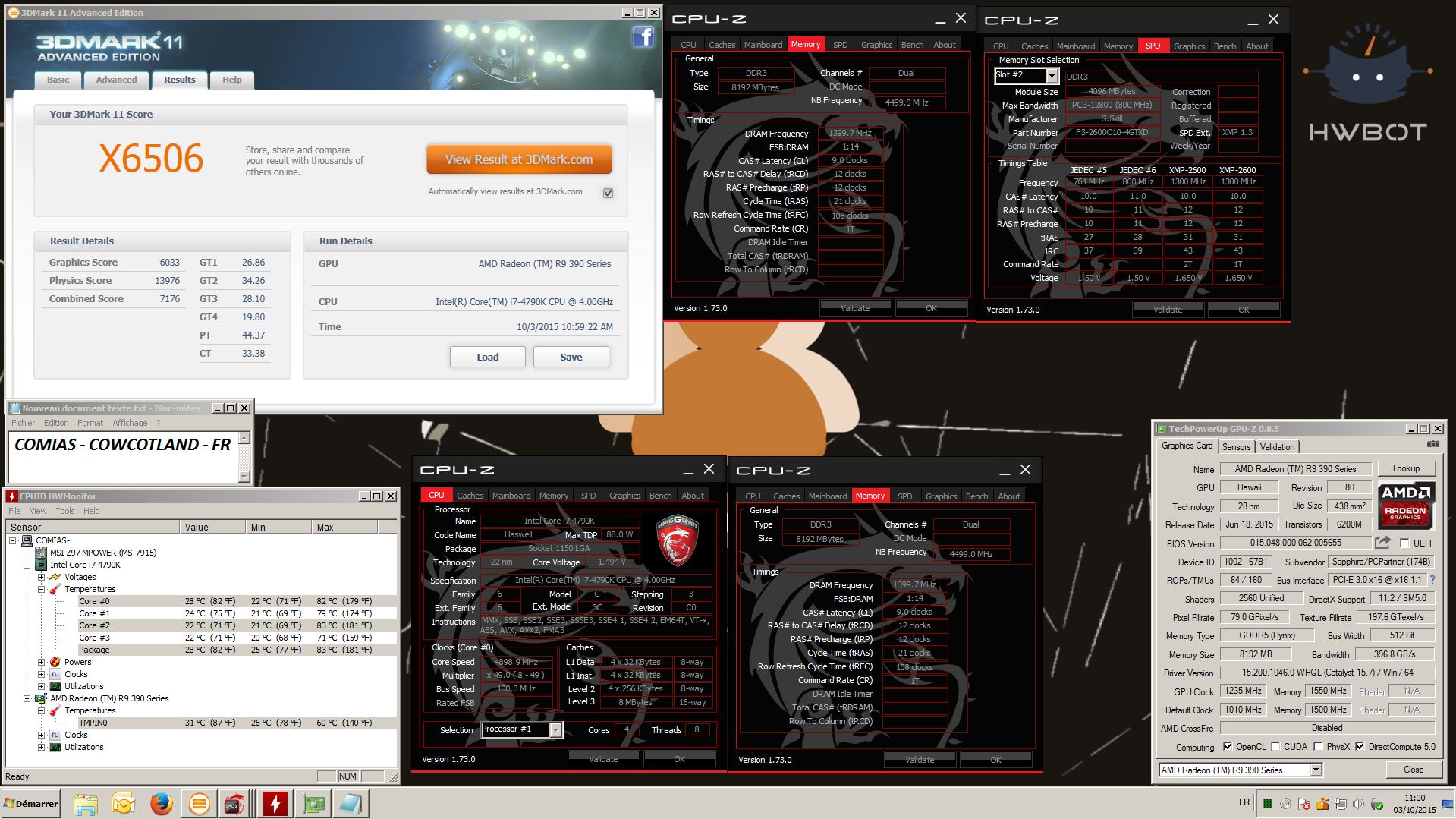Image resolution: width=1456 pixels, height=819 pixels.
Task: Open the Bench tab in CPU-Z SPD window
Action: click(1225, 46)
